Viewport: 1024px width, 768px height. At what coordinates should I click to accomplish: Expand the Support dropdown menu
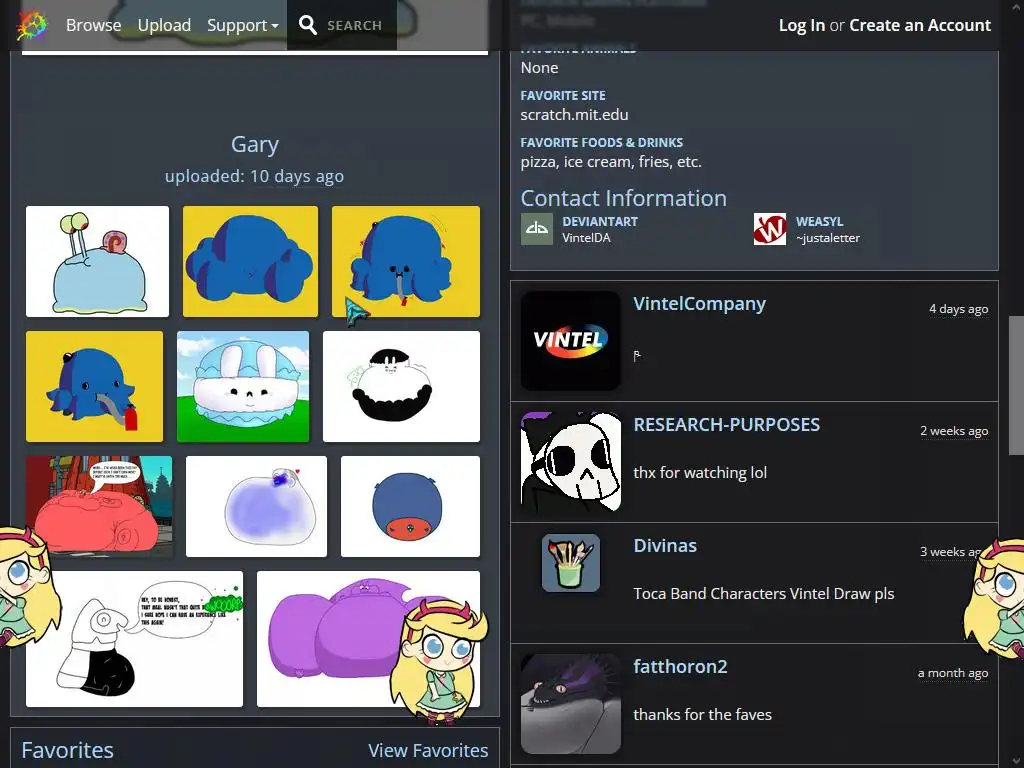pyautogui.click(x=242, y=25)
